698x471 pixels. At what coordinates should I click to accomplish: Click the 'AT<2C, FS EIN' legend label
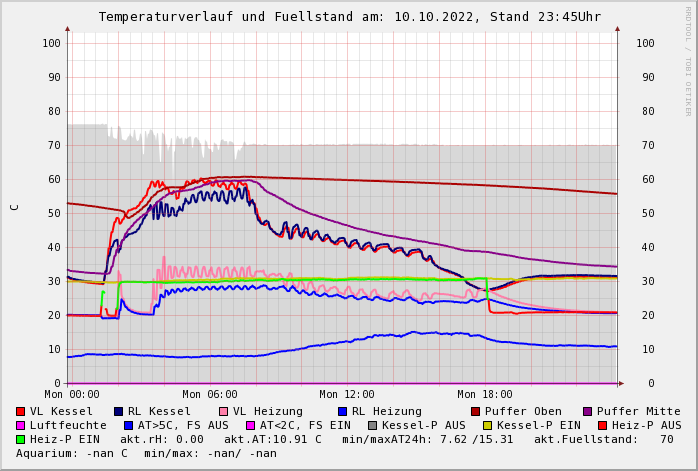305,426
